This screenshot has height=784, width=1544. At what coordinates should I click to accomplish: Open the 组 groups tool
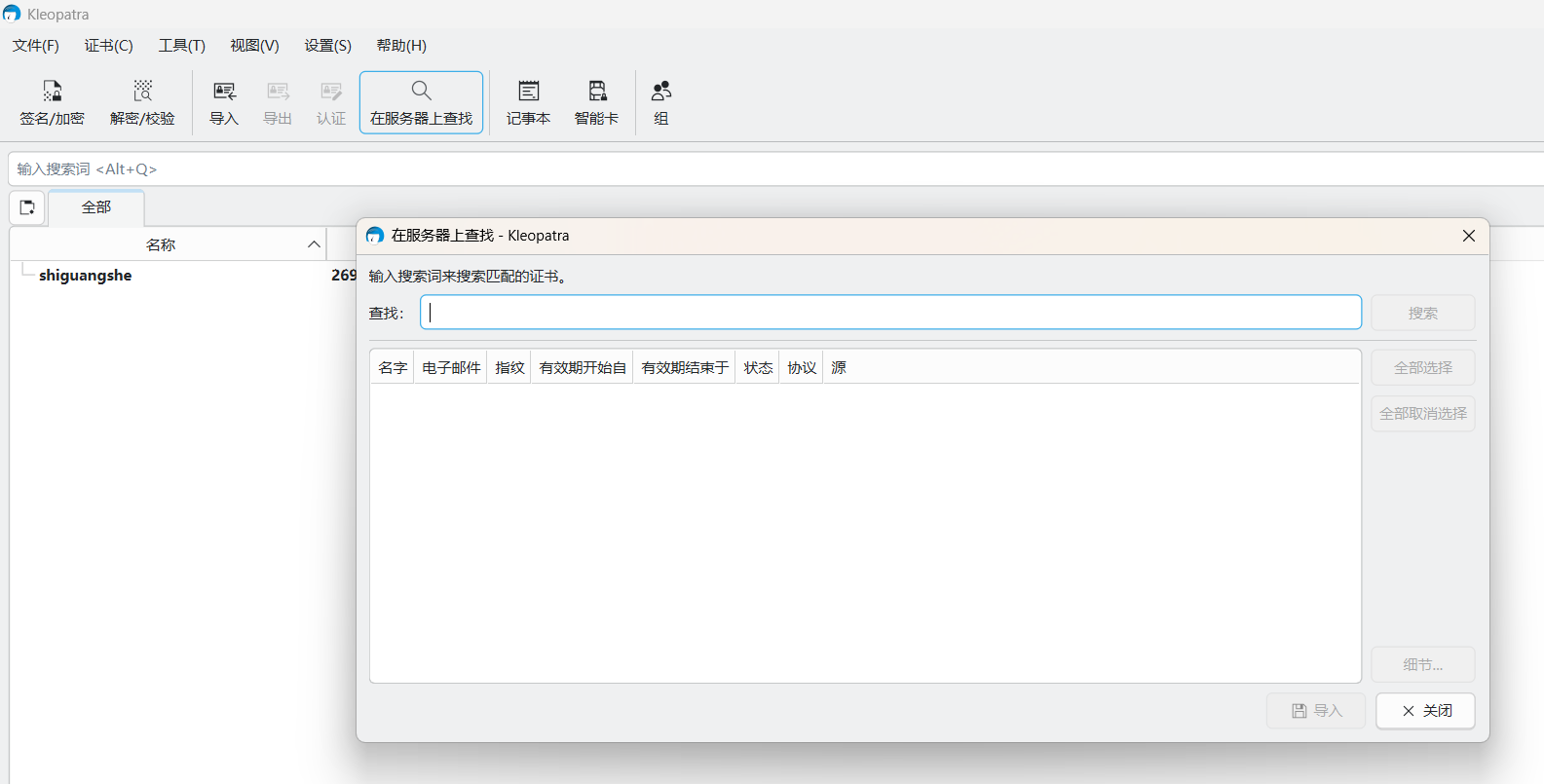tap(661, 102)
